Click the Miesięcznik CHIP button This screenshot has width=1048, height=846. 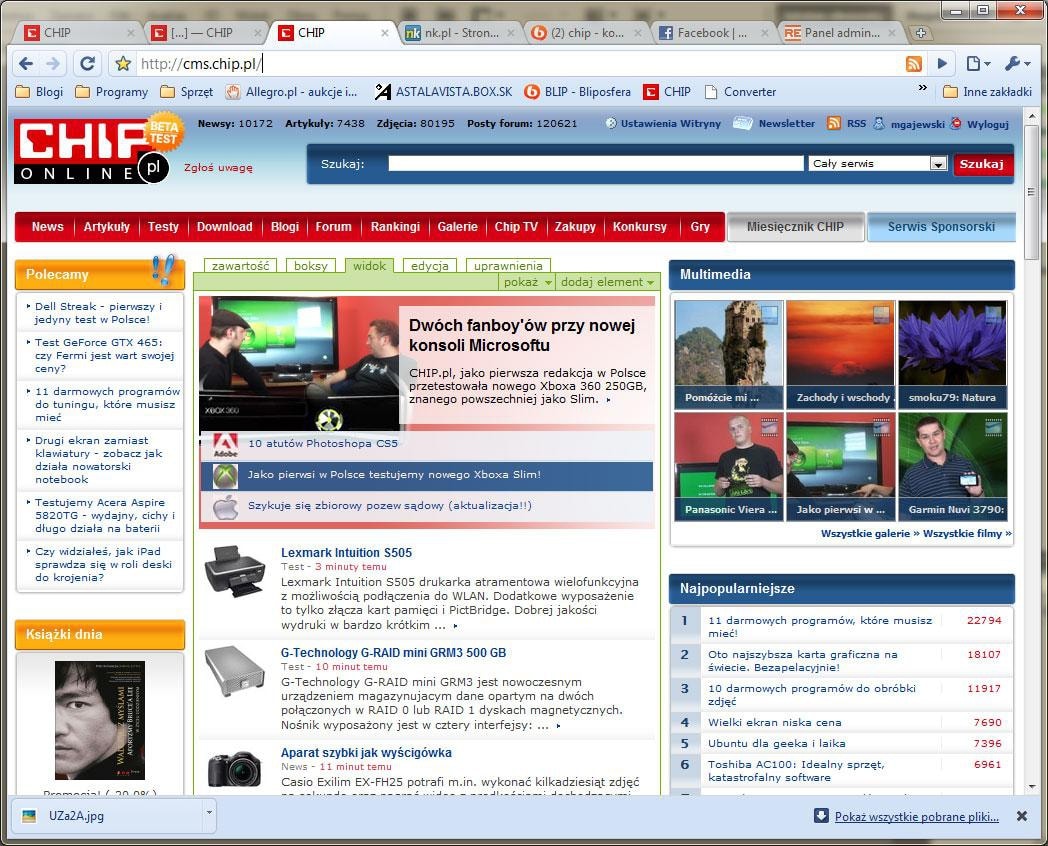pos(795,227)
